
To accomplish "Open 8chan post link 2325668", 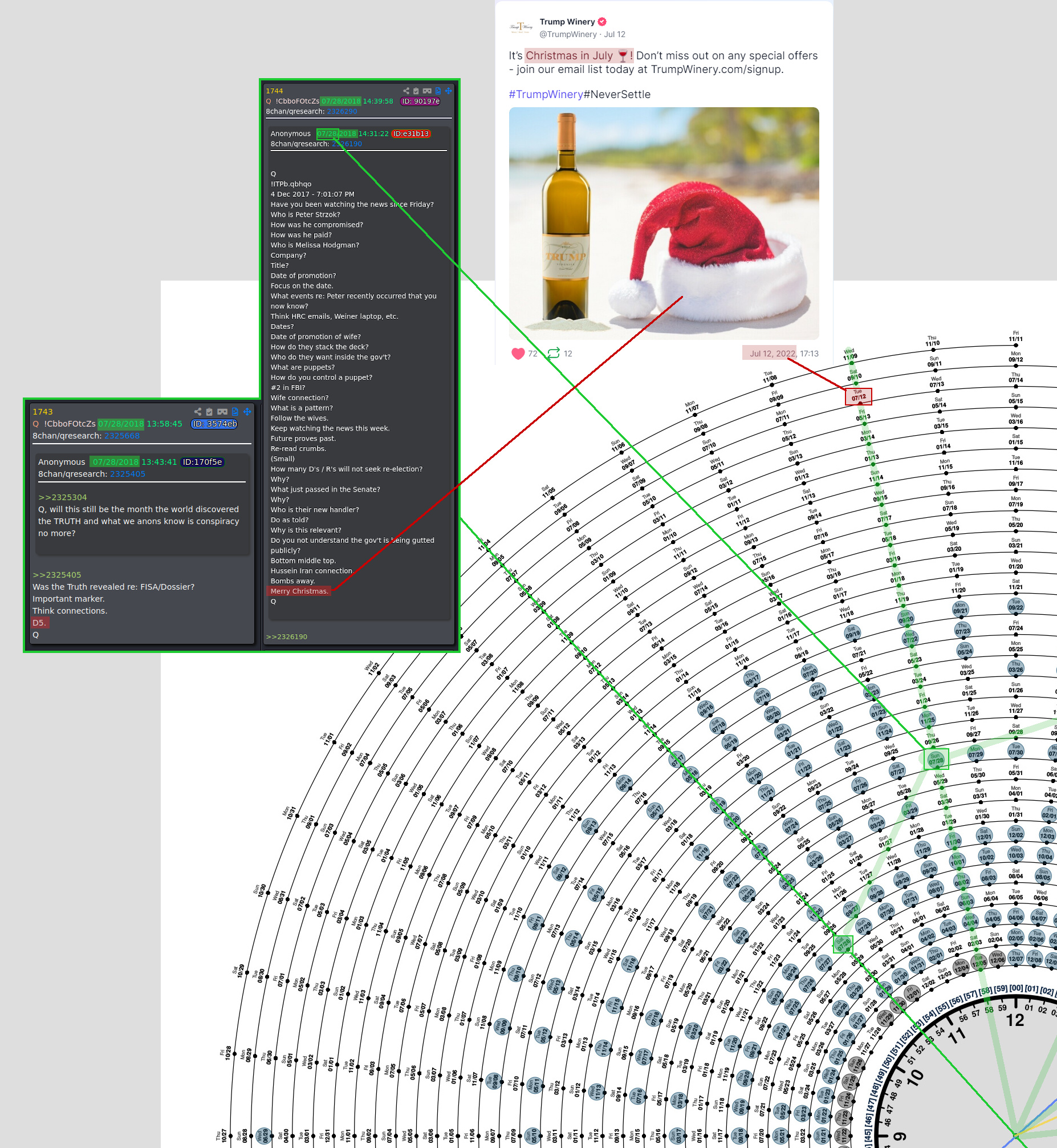I will (x=121, y=436).
